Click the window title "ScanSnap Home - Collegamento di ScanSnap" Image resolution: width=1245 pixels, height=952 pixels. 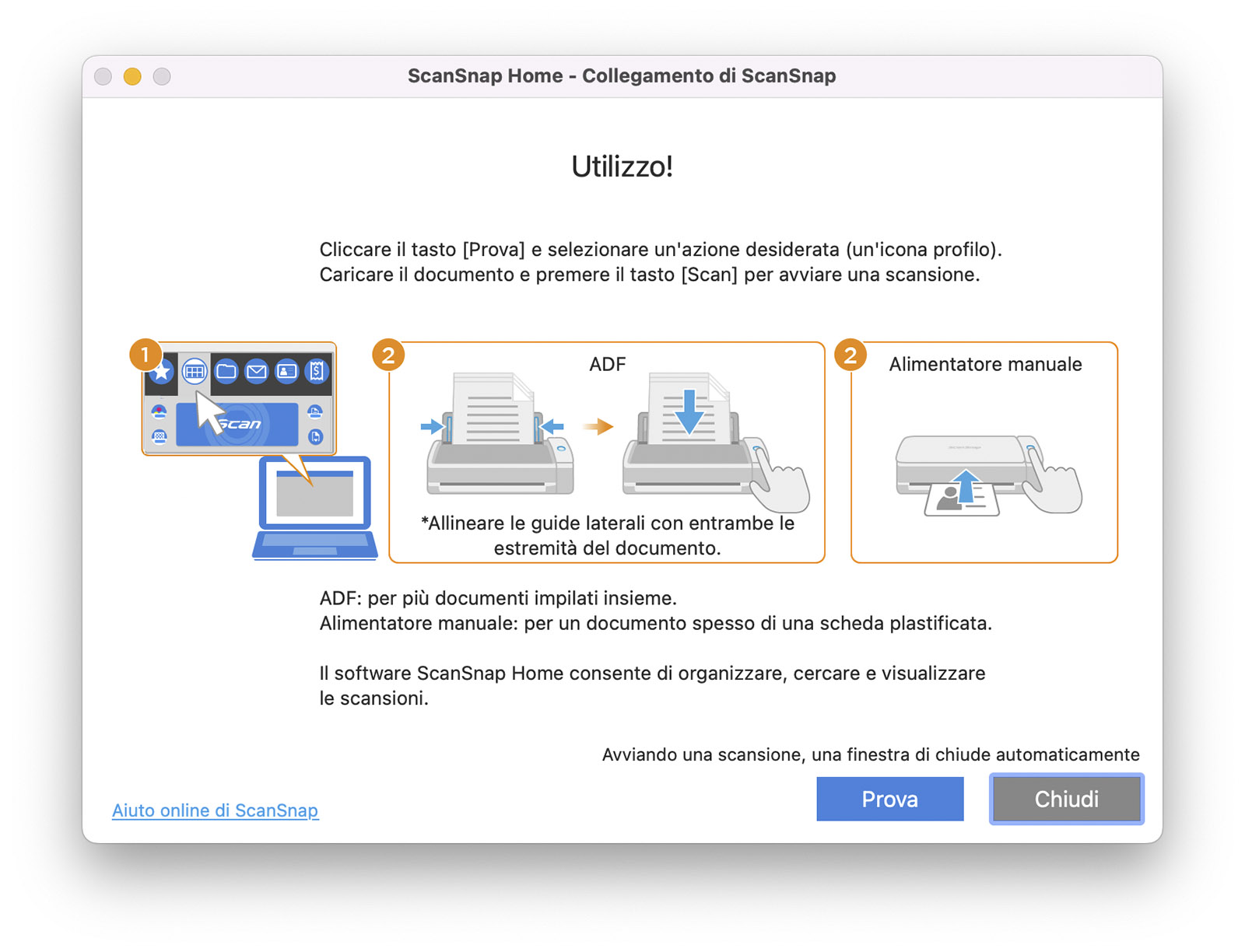622,76
